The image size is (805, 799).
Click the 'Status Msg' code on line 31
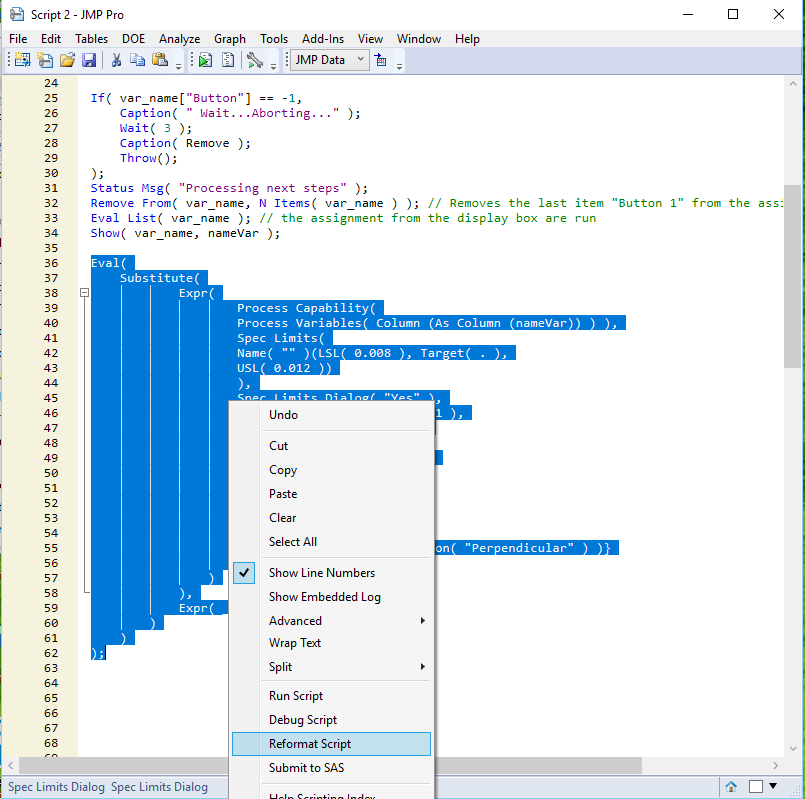[x=127, y=188]
